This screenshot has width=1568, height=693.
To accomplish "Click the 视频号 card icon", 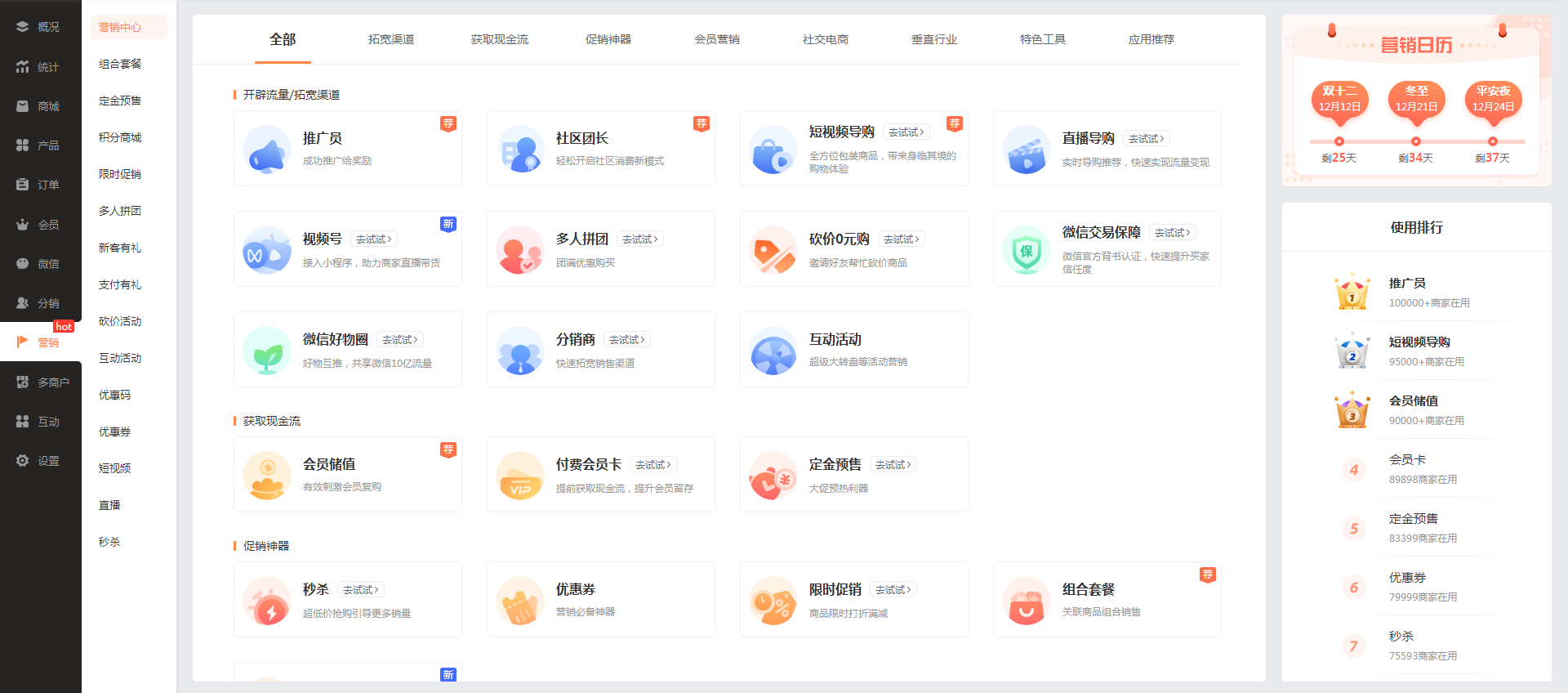I will coord(267,249).
